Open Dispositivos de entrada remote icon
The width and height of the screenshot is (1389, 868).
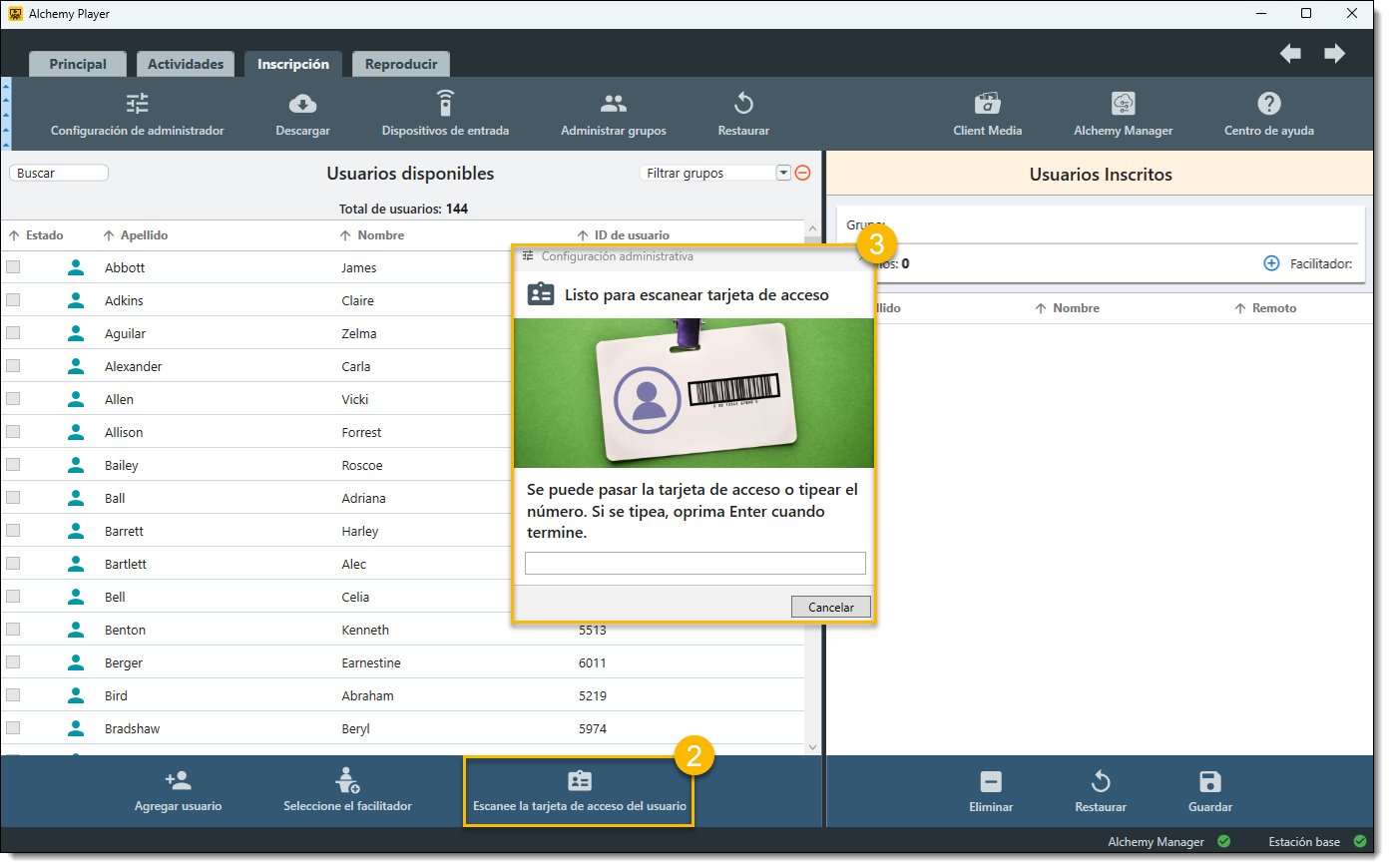point(445,104)
